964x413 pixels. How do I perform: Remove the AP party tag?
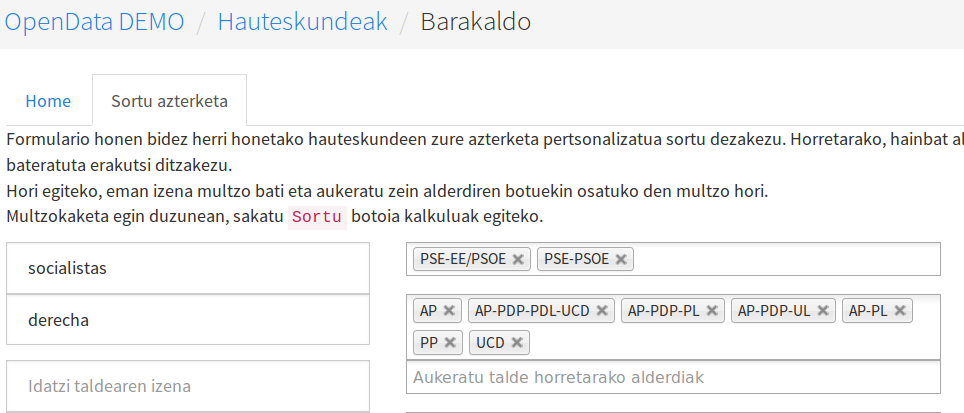tap(449, 311)
